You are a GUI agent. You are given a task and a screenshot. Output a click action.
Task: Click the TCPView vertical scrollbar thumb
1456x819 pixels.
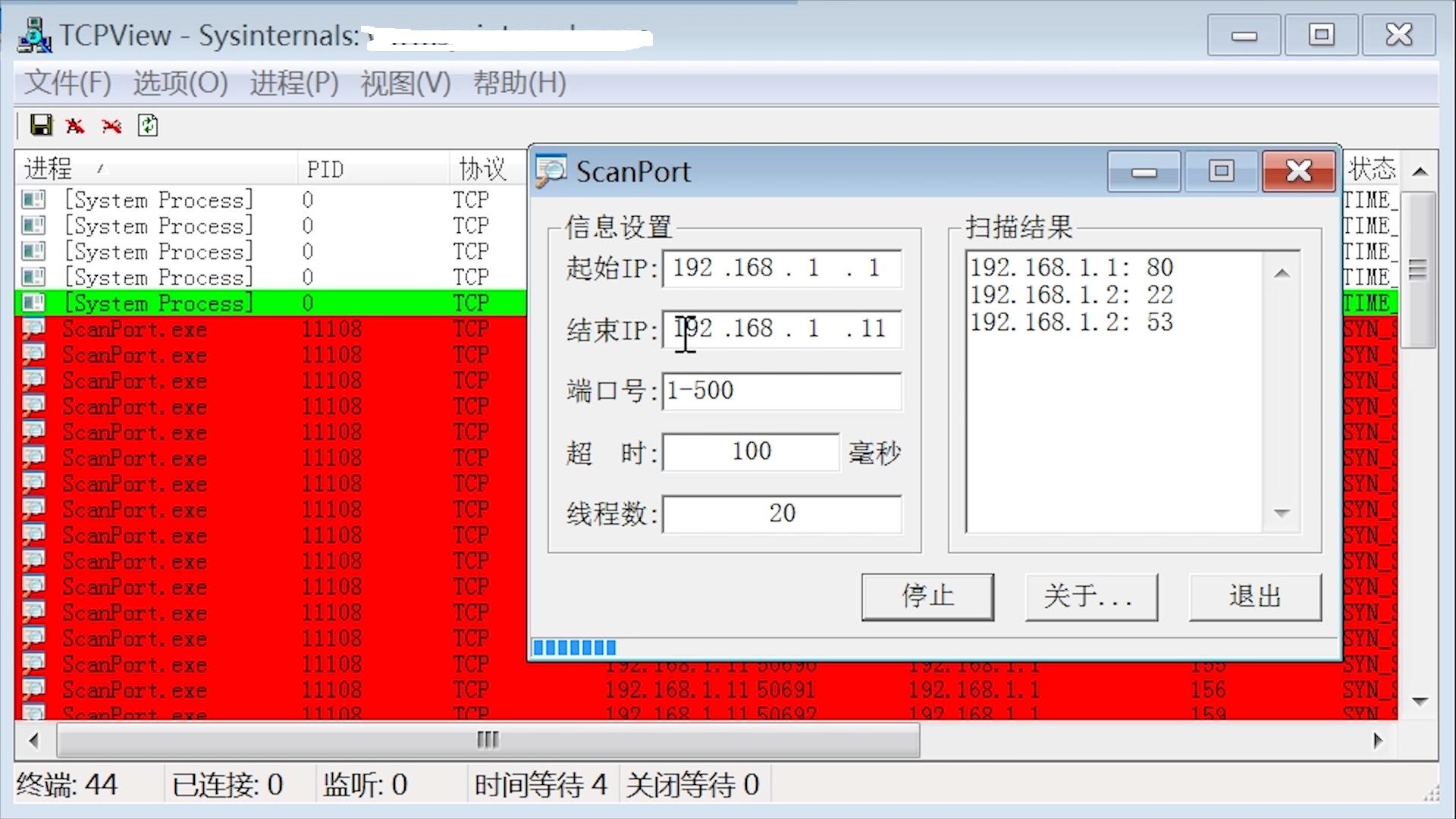[x=1419, y=269]
